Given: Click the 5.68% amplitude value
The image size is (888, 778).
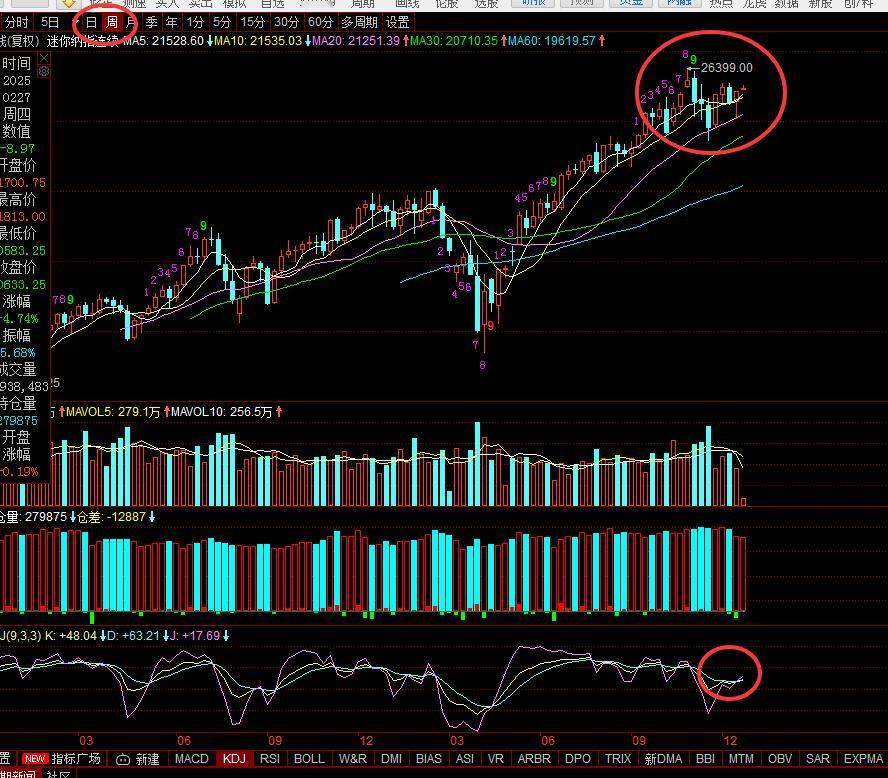Looking at the screenshot, I should (18, 353).
